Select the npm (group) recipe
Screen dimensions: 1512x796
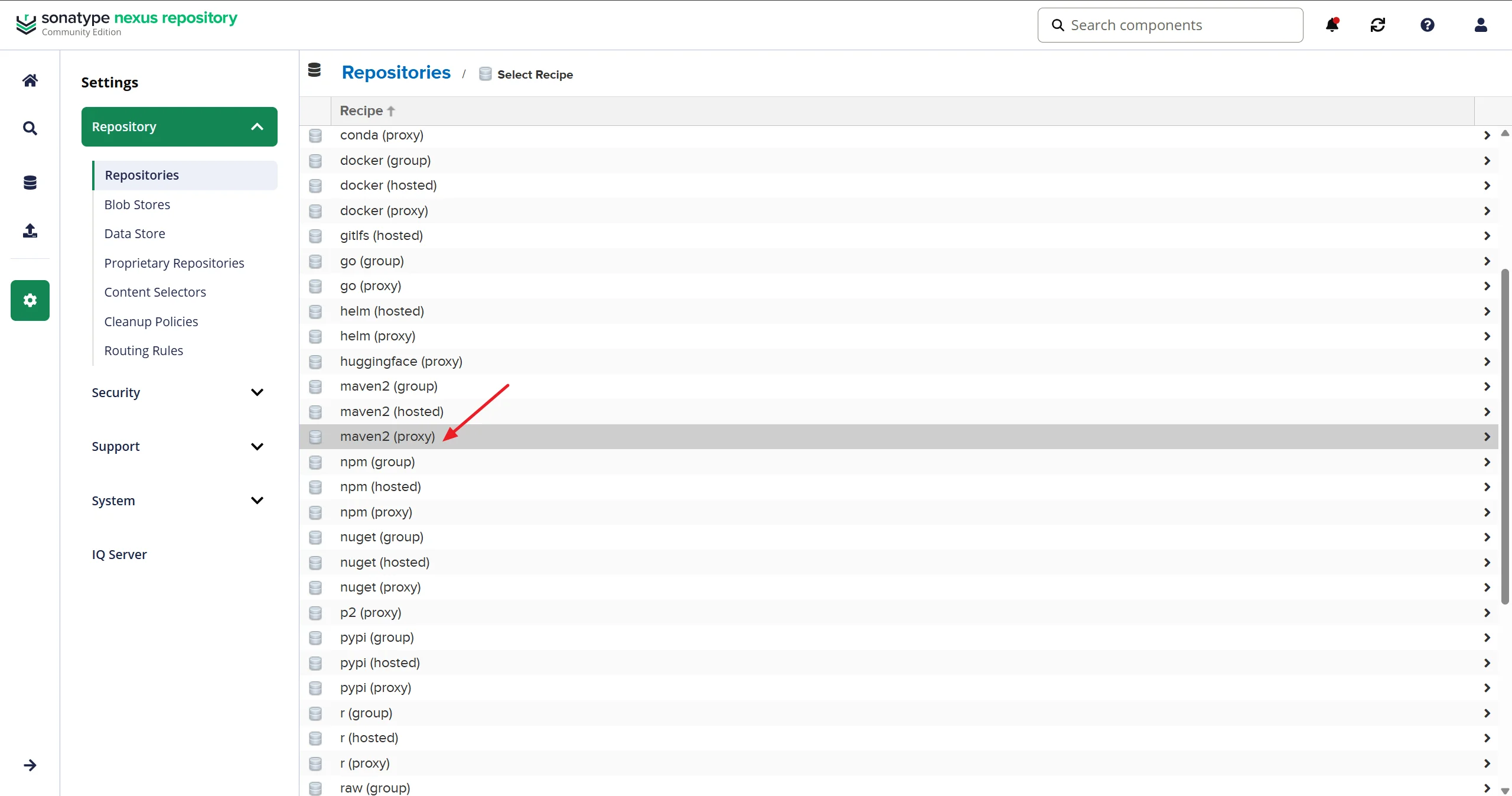(x=899, y=462)
